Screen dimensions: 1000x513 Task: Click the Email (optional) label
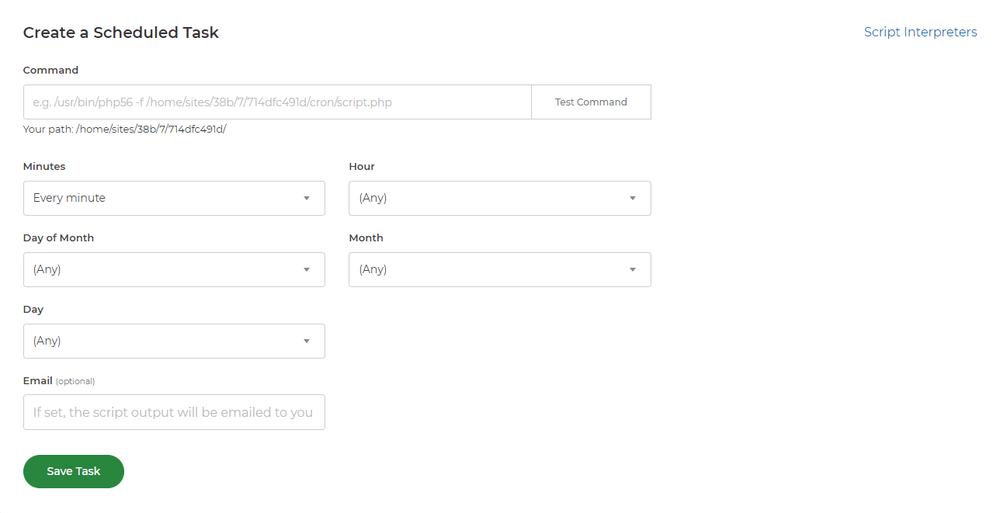coord(59,381)
